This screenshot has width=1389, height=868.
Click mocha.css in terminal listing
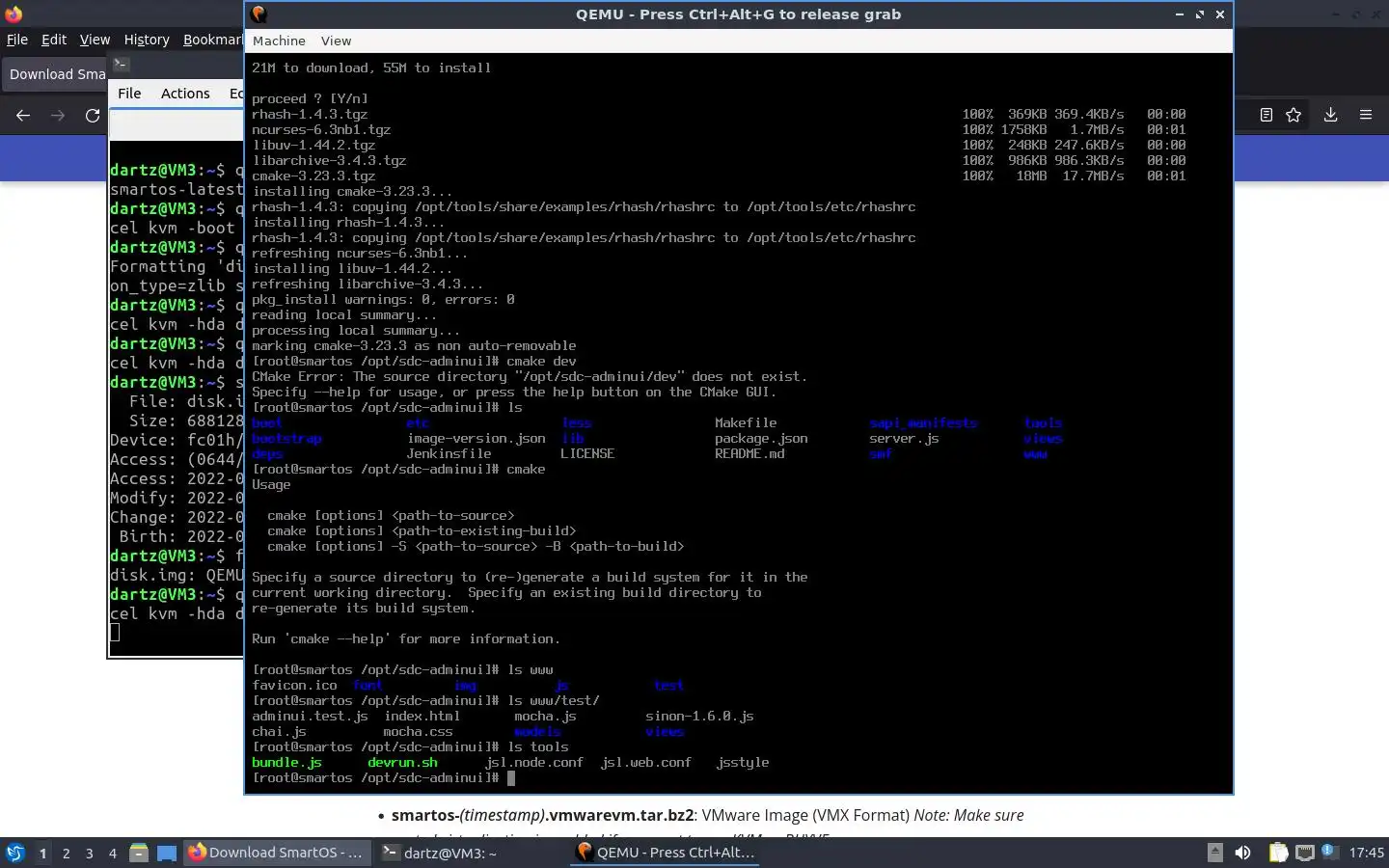click(x=418, y=731)
